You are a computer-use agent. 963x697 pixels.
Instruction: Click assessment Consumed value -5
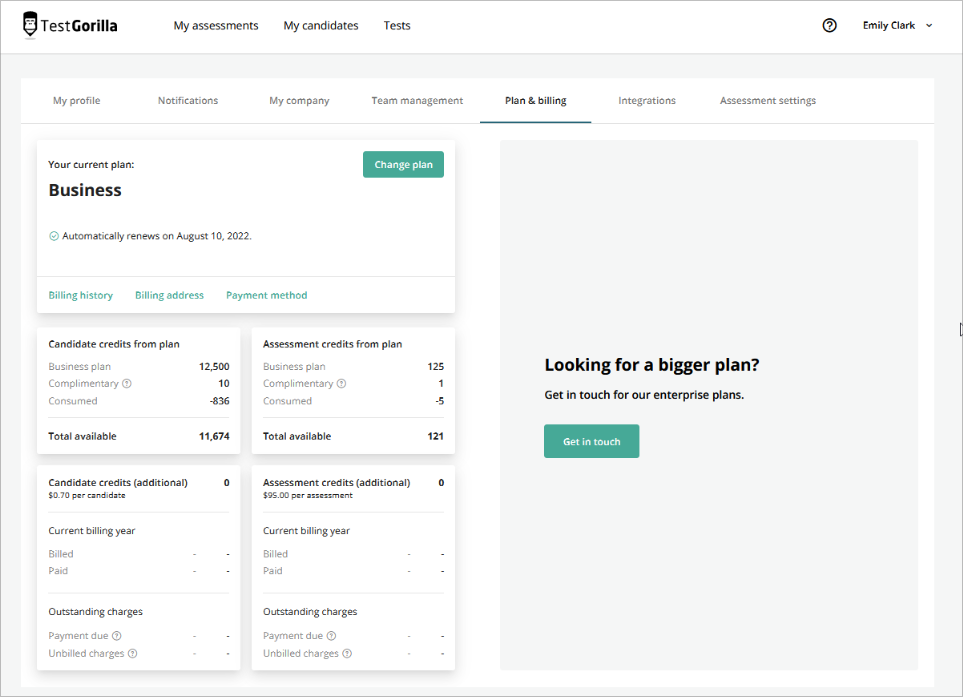tap(439, 401)
